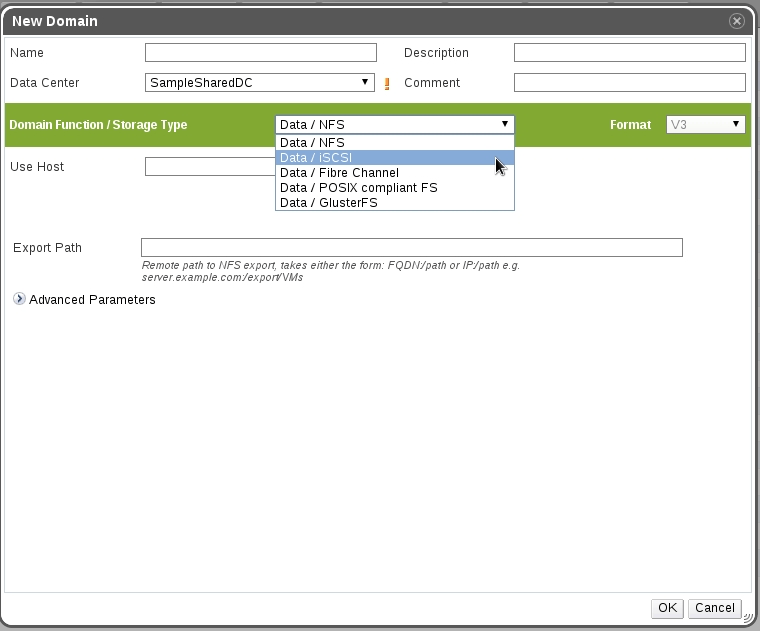
Task: Click into the Description field
Action: (x=629, y=53)
